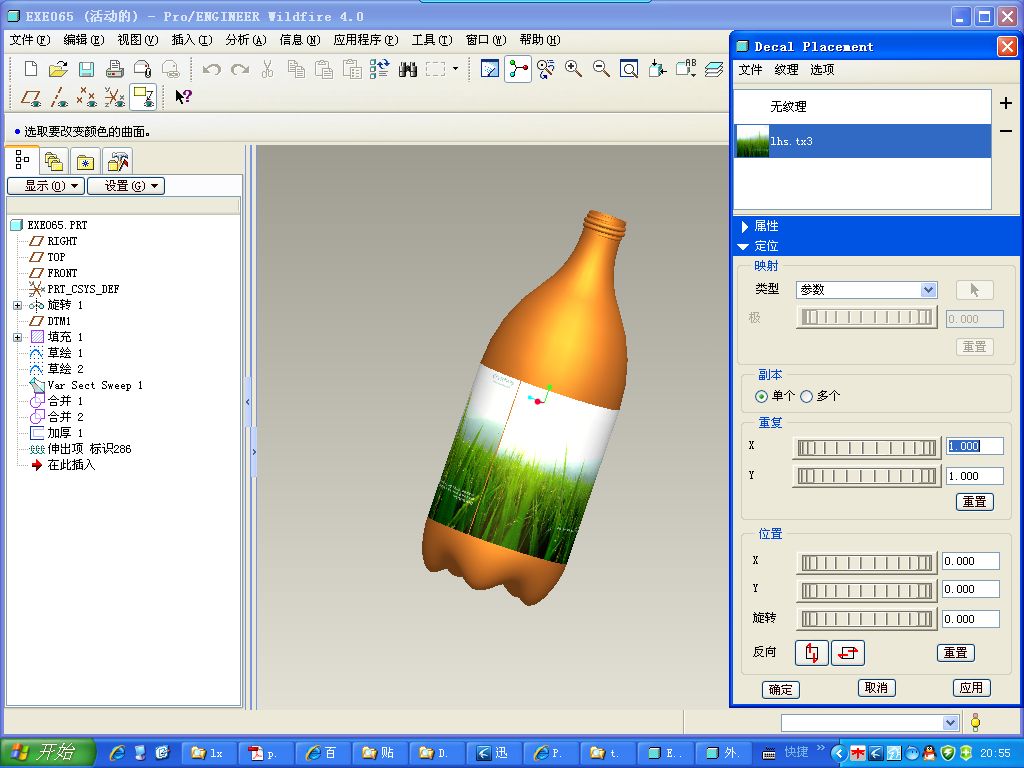The height and width of the screenshot is (768, 1024).
Task: Open the 纹理 menu in Decal Placement
Action: [786, 70]
